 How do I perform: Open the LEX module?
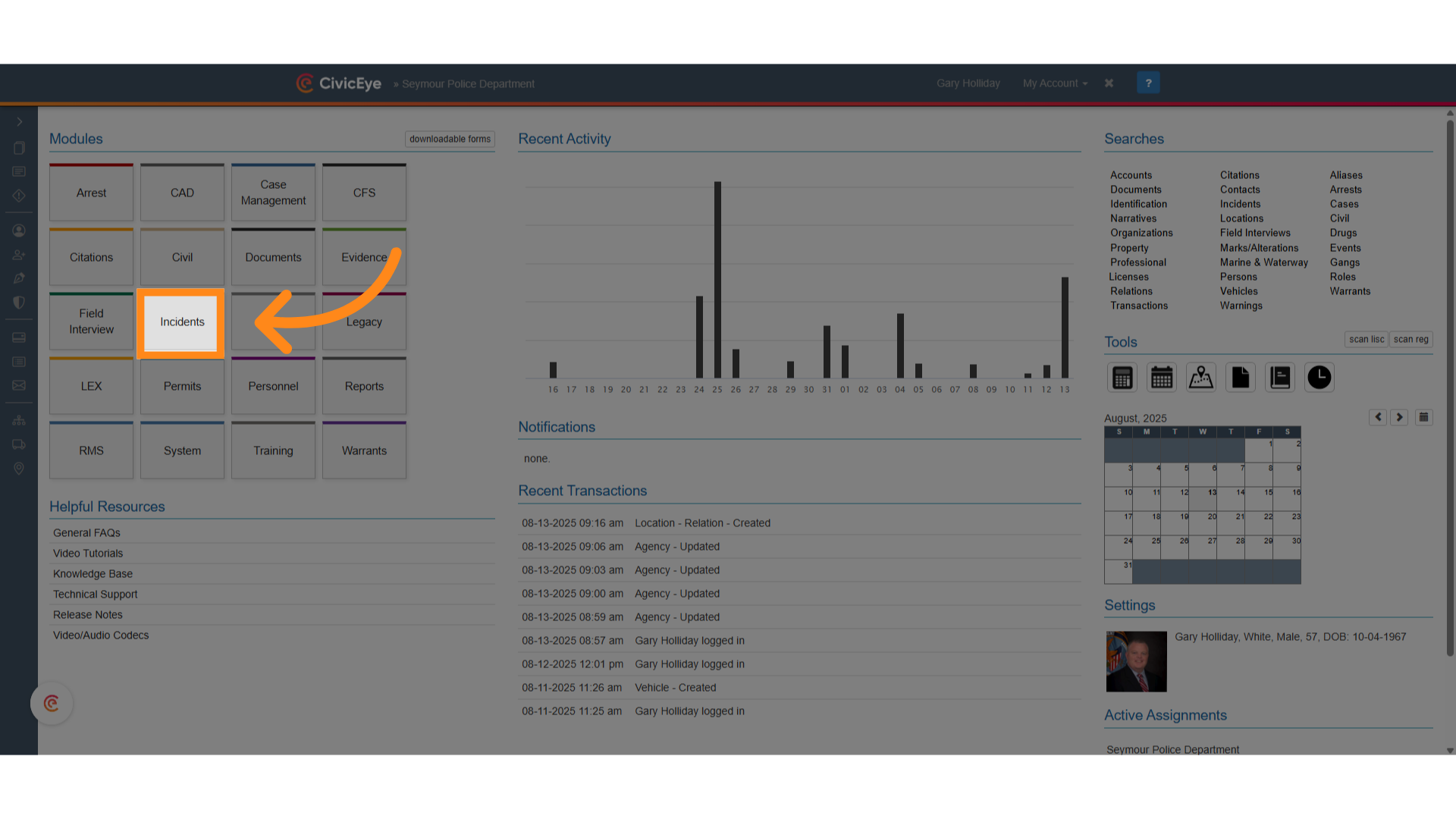[91, 386]
